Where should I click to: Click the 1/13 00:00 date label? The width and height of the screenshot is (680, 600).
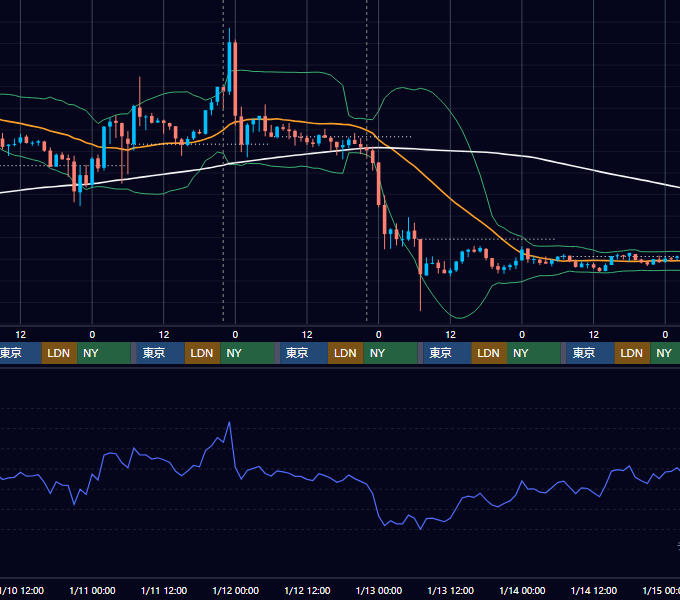[x=379, y=590]
